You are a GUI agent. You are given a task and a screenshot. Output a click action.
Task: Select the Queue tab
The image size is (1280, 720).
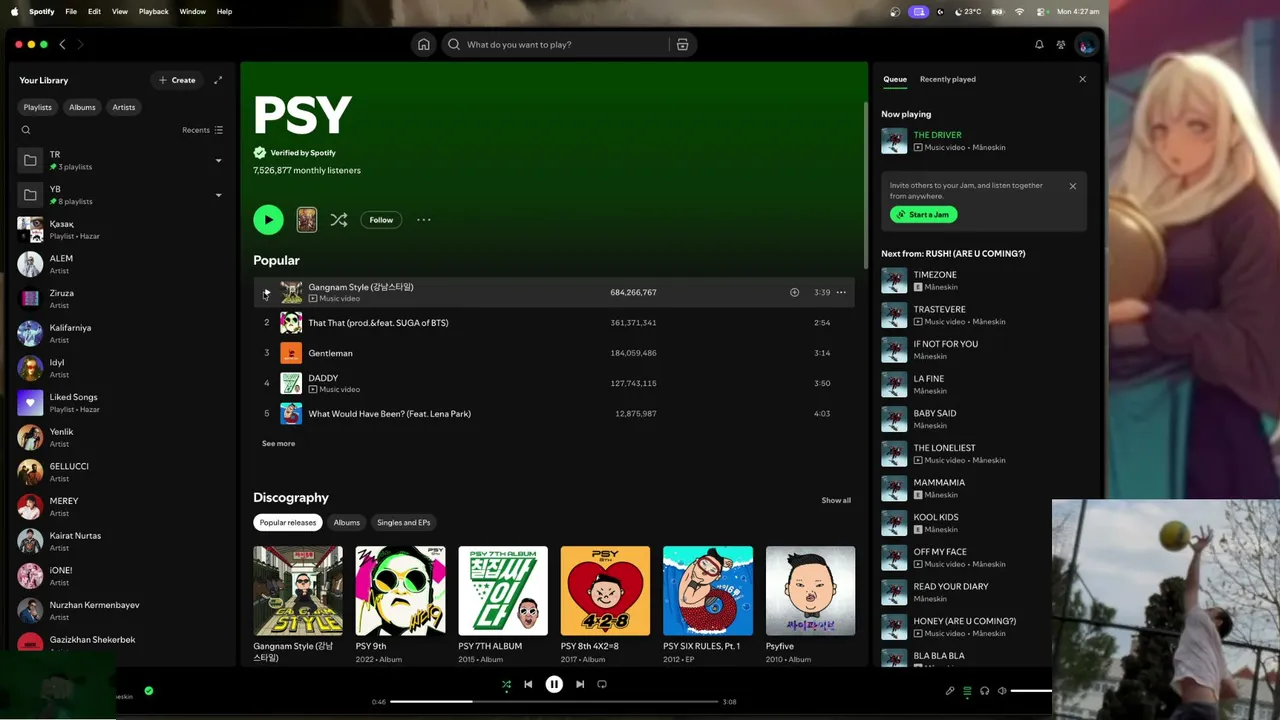(895, 79)
